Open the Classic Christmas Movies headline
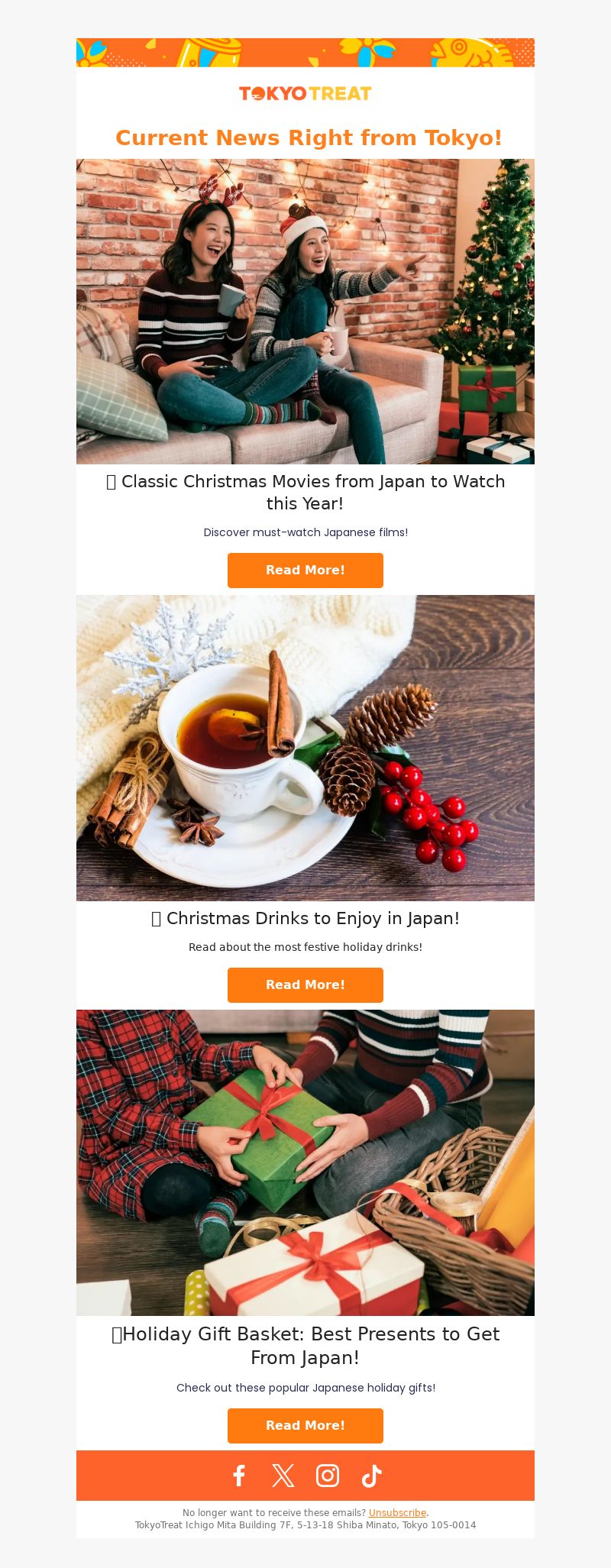The height and width of the screenshot is (1568, 611). click(x=305, y=493)
